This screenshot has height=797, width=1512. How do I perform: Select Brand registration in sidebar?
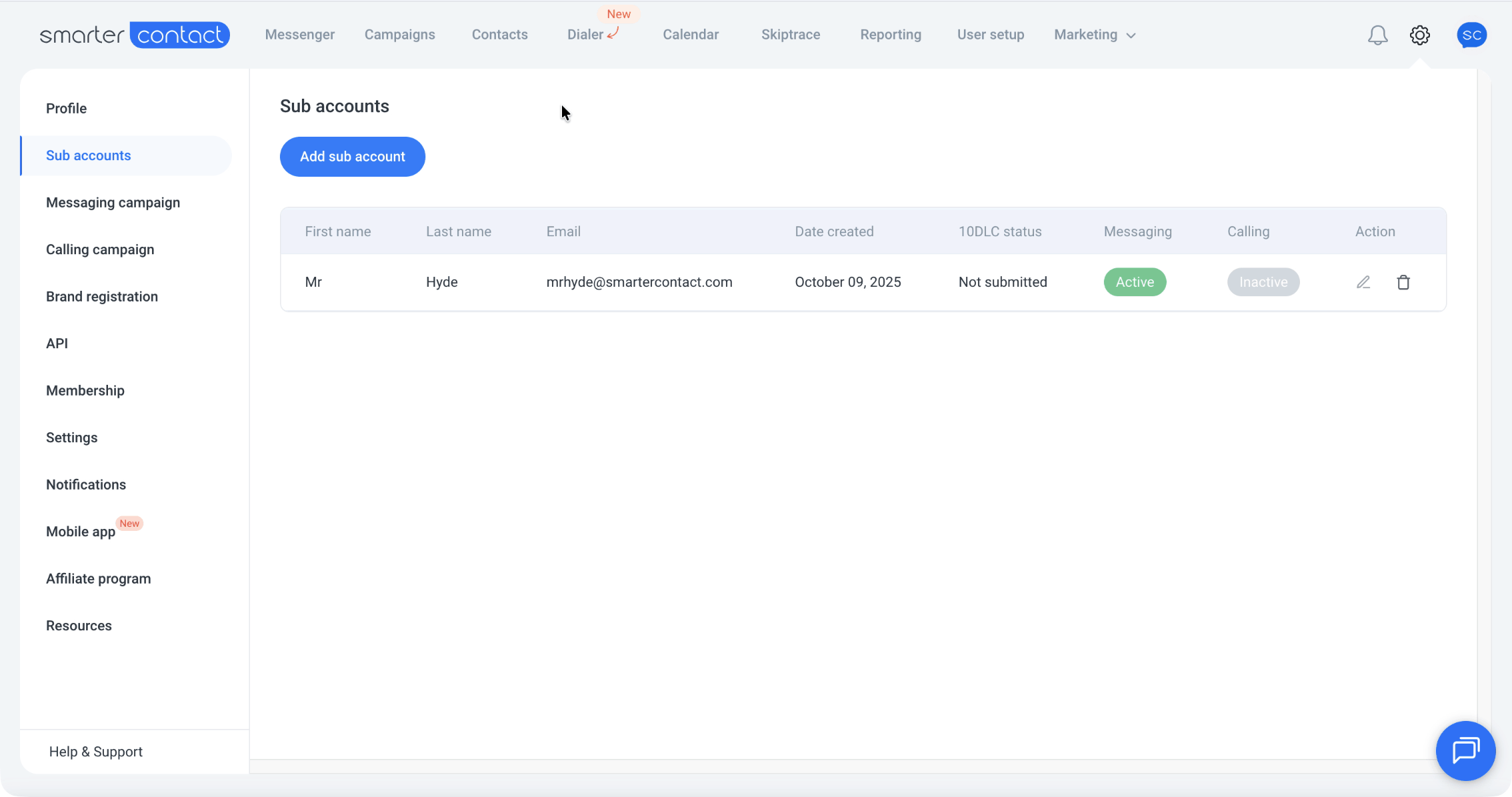click(x=102, y=297)
